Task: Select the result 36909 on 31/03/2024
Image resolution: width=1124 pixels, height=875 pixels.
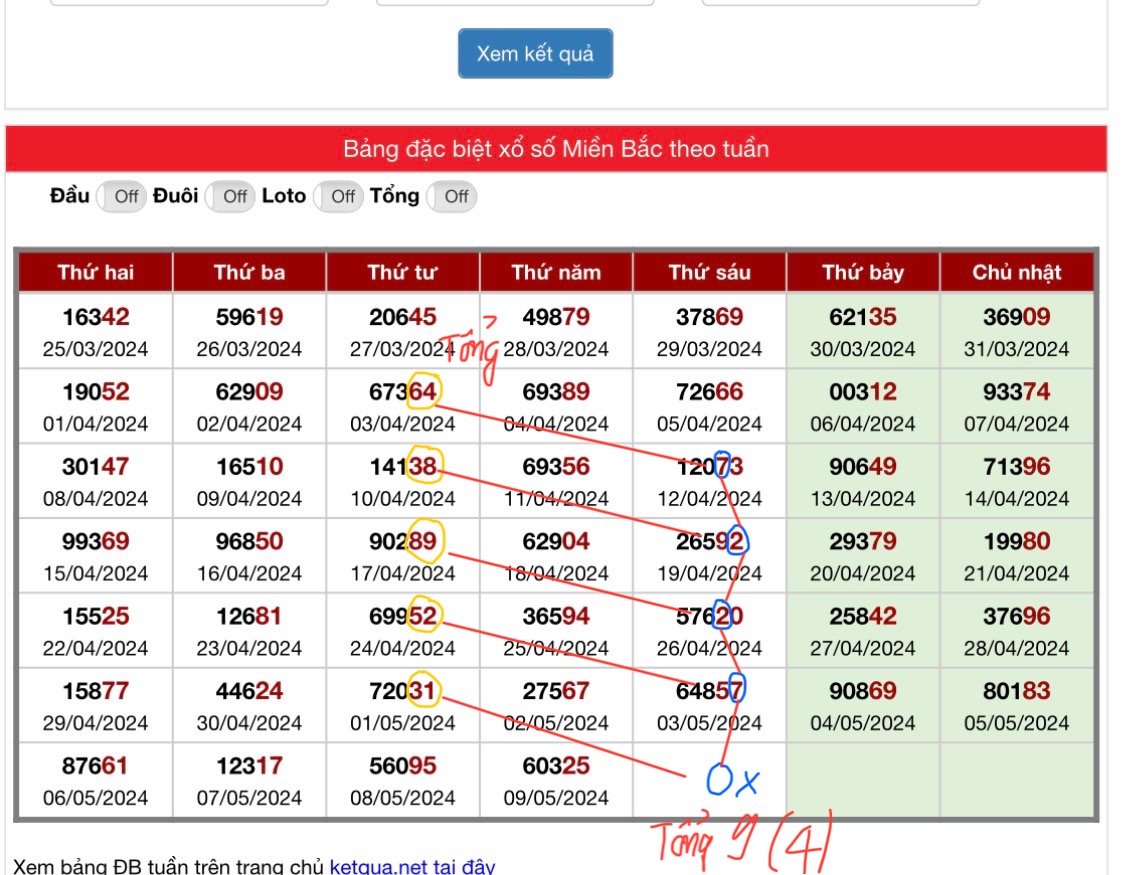Action: click(x=1016, y=318)
